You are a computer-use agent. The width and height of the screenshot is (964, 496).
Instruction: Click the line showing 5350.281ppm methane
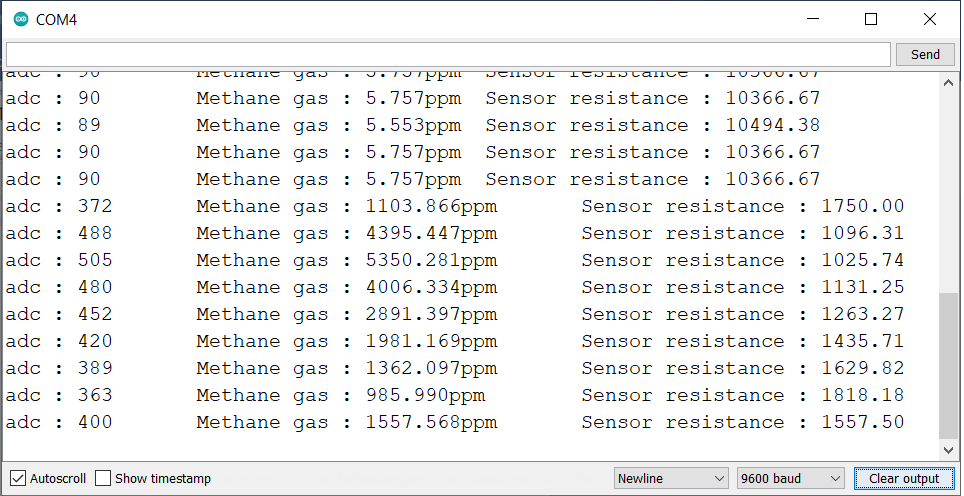[455, 260]
